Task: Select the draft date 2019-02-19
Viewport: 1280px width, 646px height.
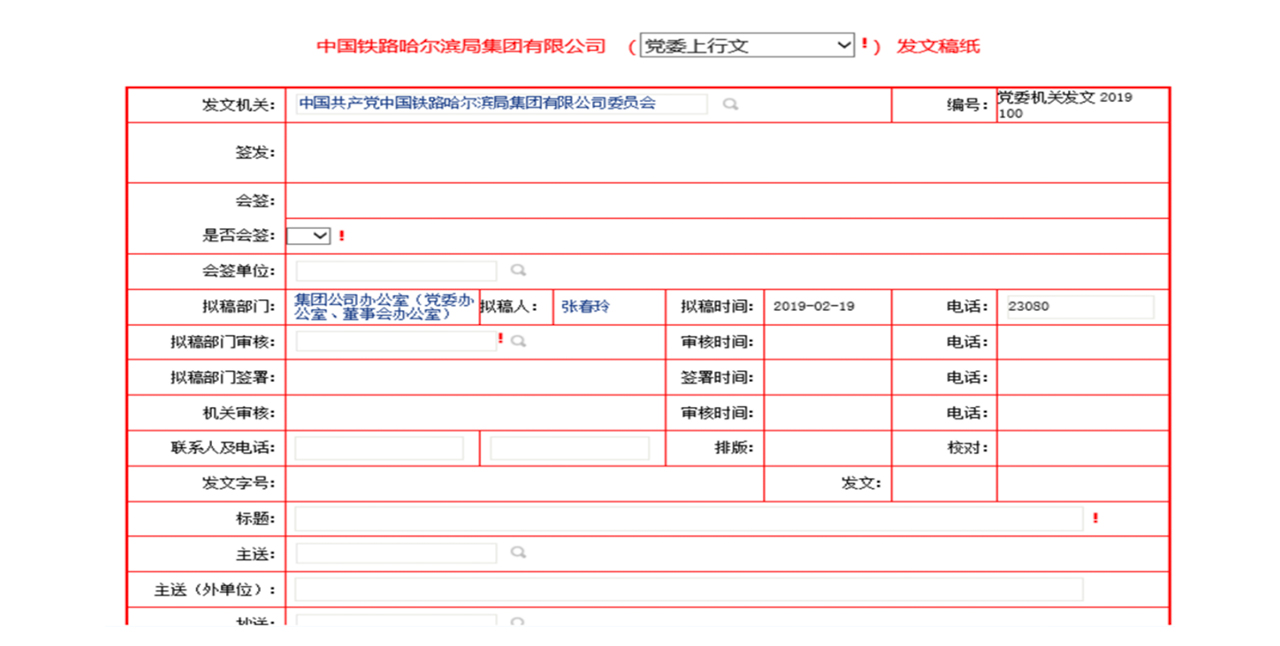Action: point(814,306)
